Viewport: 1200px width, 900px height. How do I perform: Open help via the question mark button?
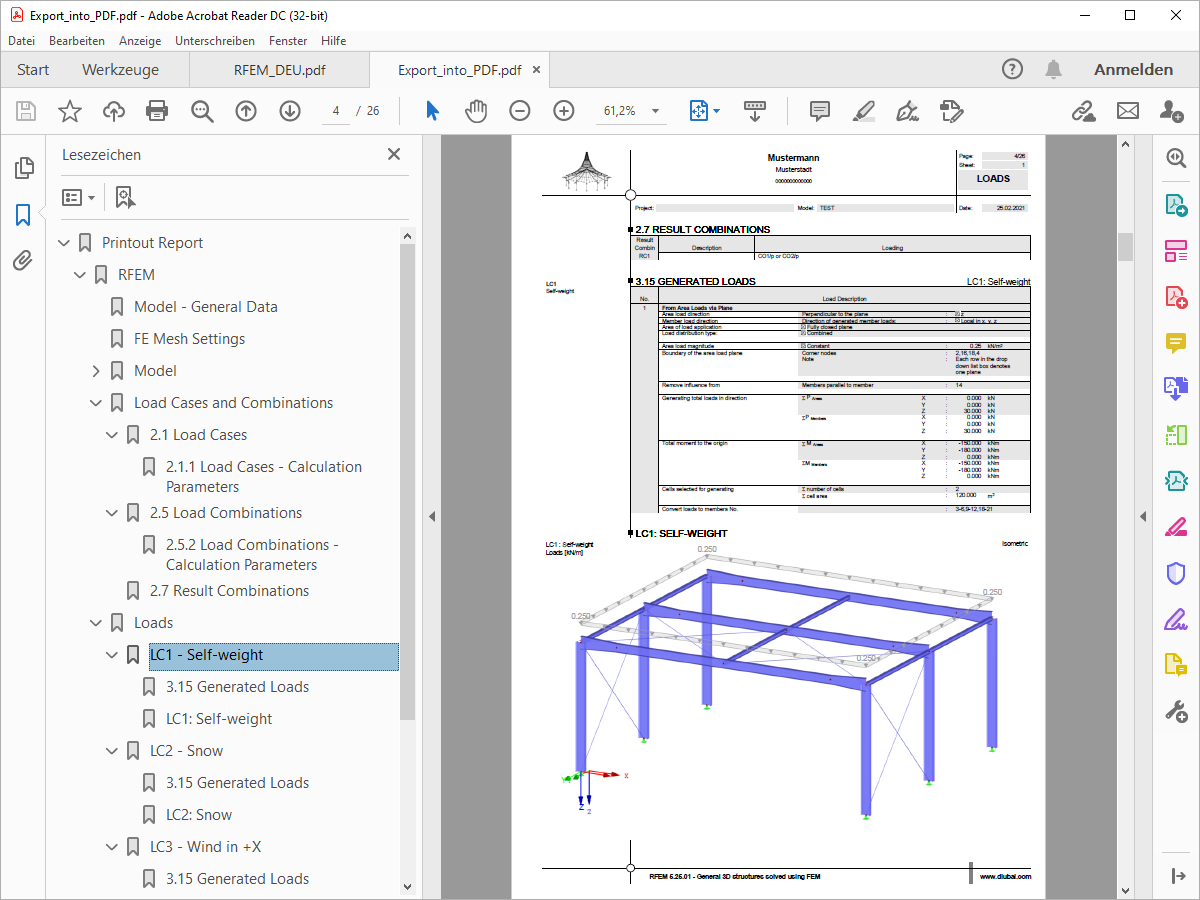point(1012,69)
